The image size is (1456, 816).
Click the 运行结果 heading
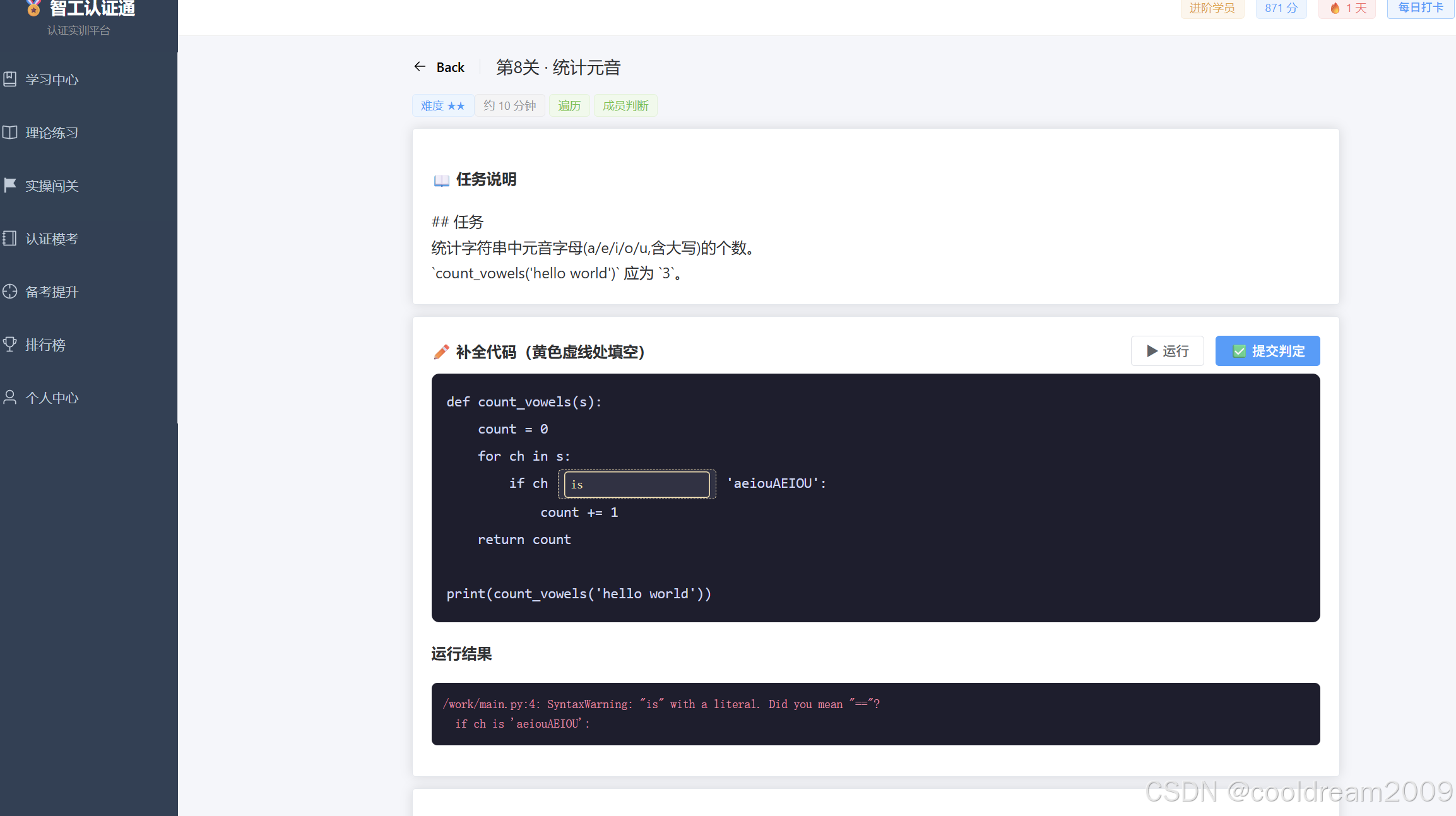(461, 654)
